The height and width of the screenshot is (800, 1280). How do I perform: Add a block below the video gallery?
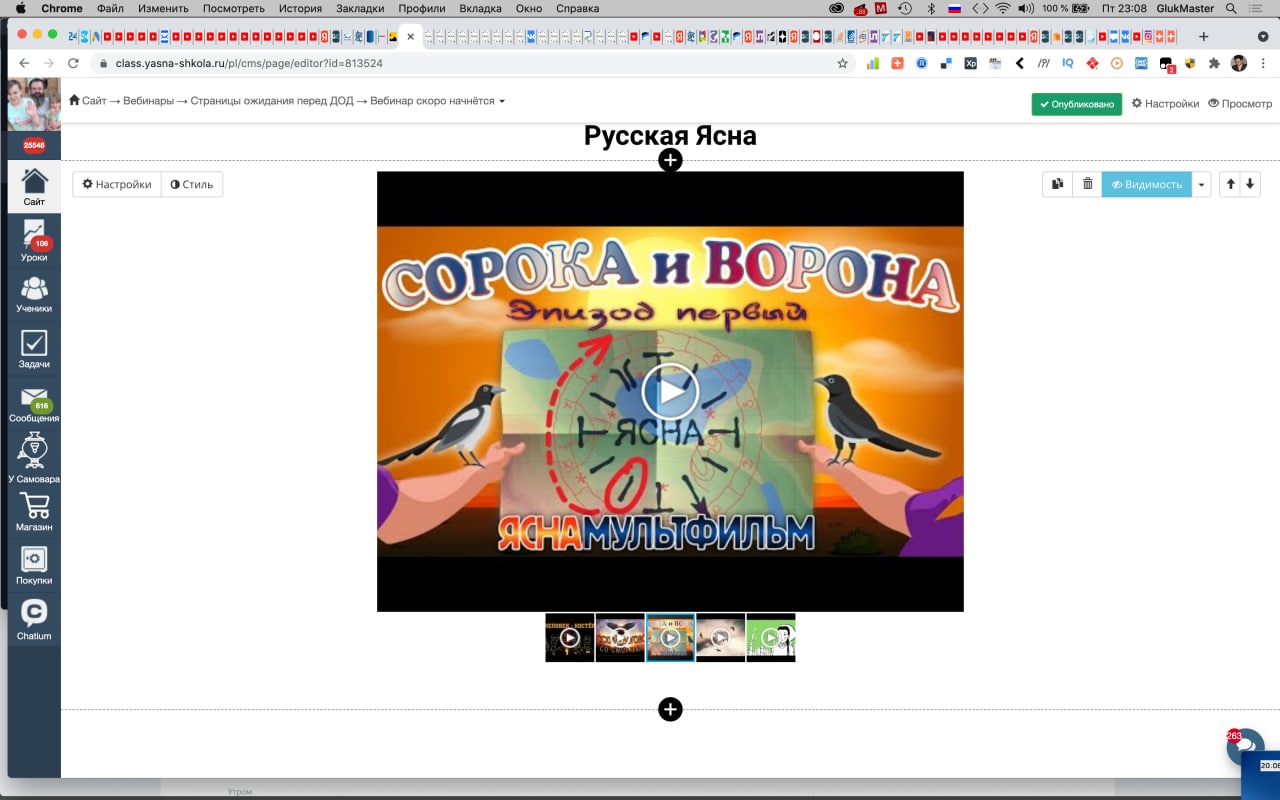(670, 709)
